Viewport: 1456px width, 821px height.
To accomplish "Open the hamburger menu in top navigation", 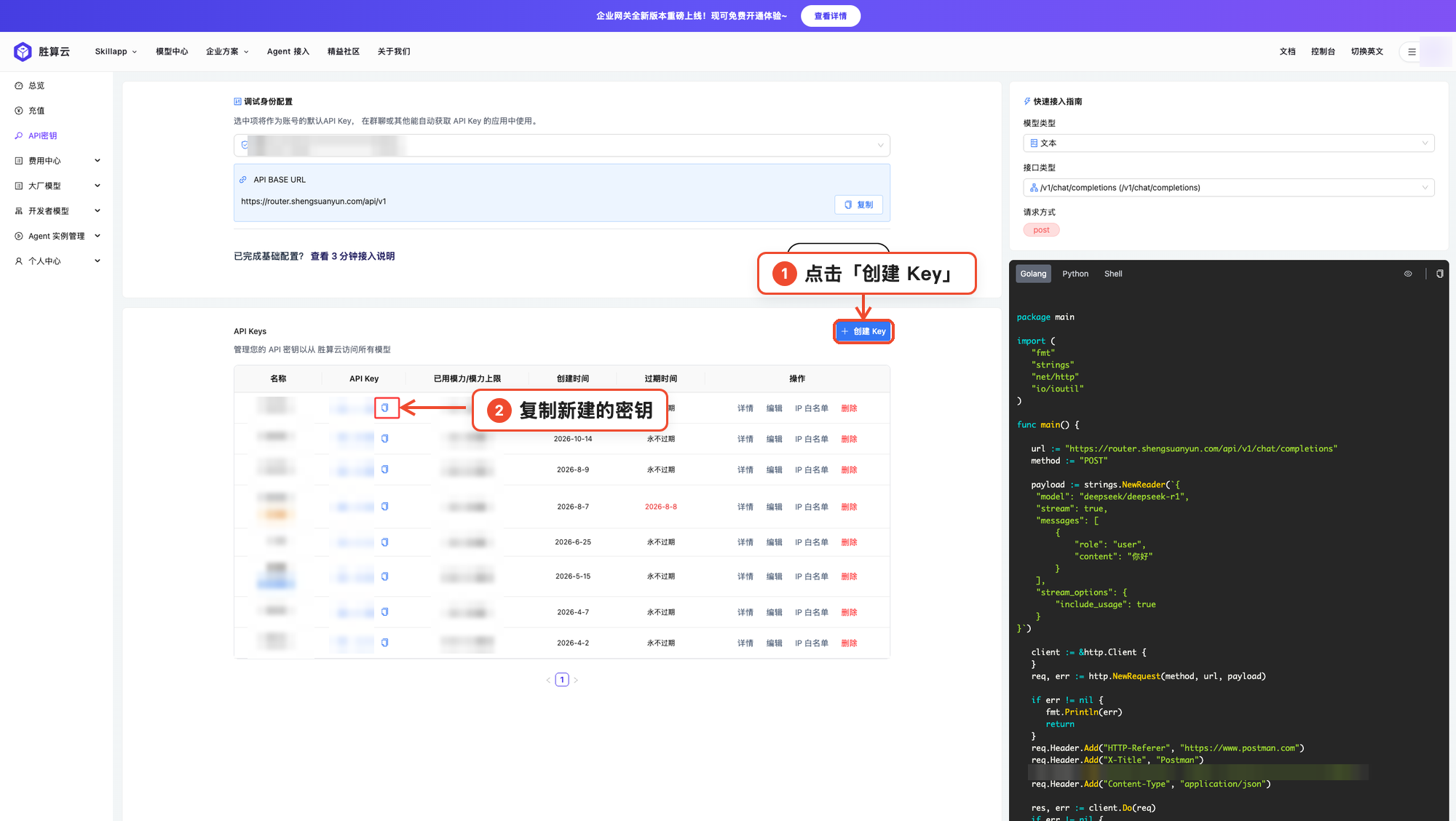I will (1412, 52).
